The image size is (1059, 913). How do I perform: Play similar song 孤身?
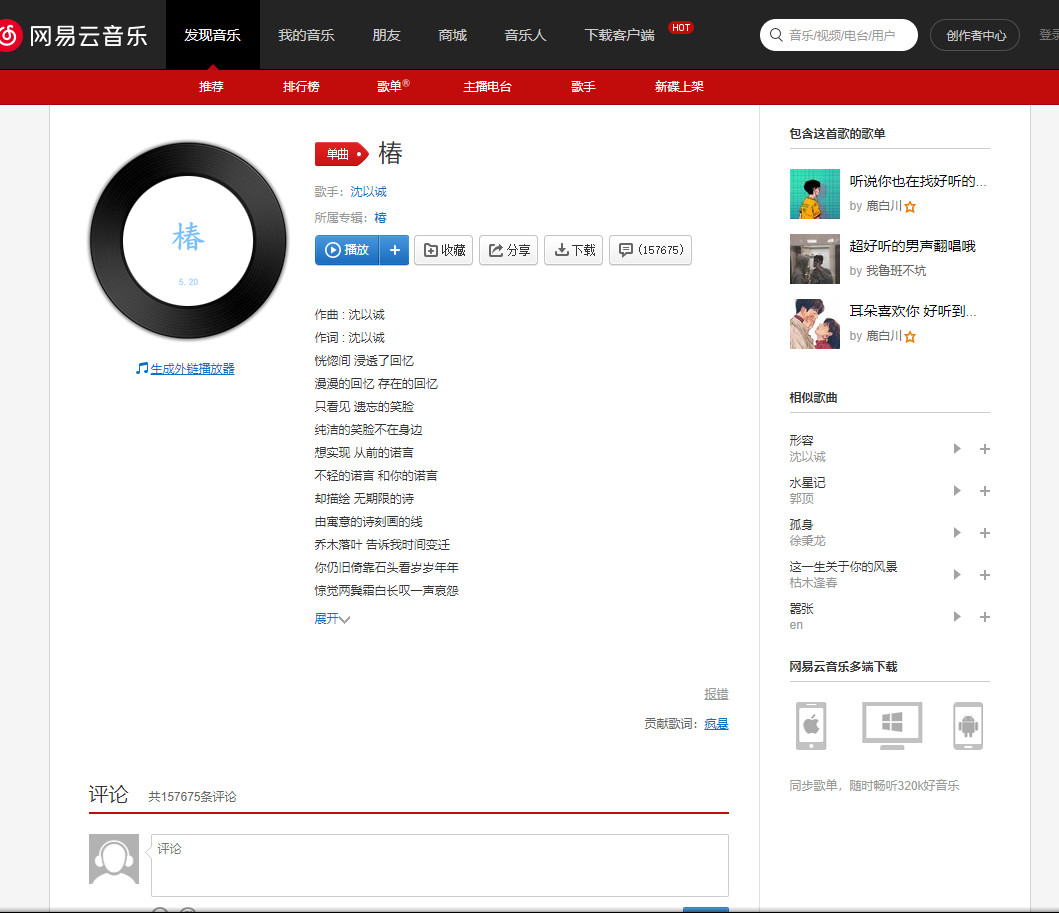click(957, 532)
